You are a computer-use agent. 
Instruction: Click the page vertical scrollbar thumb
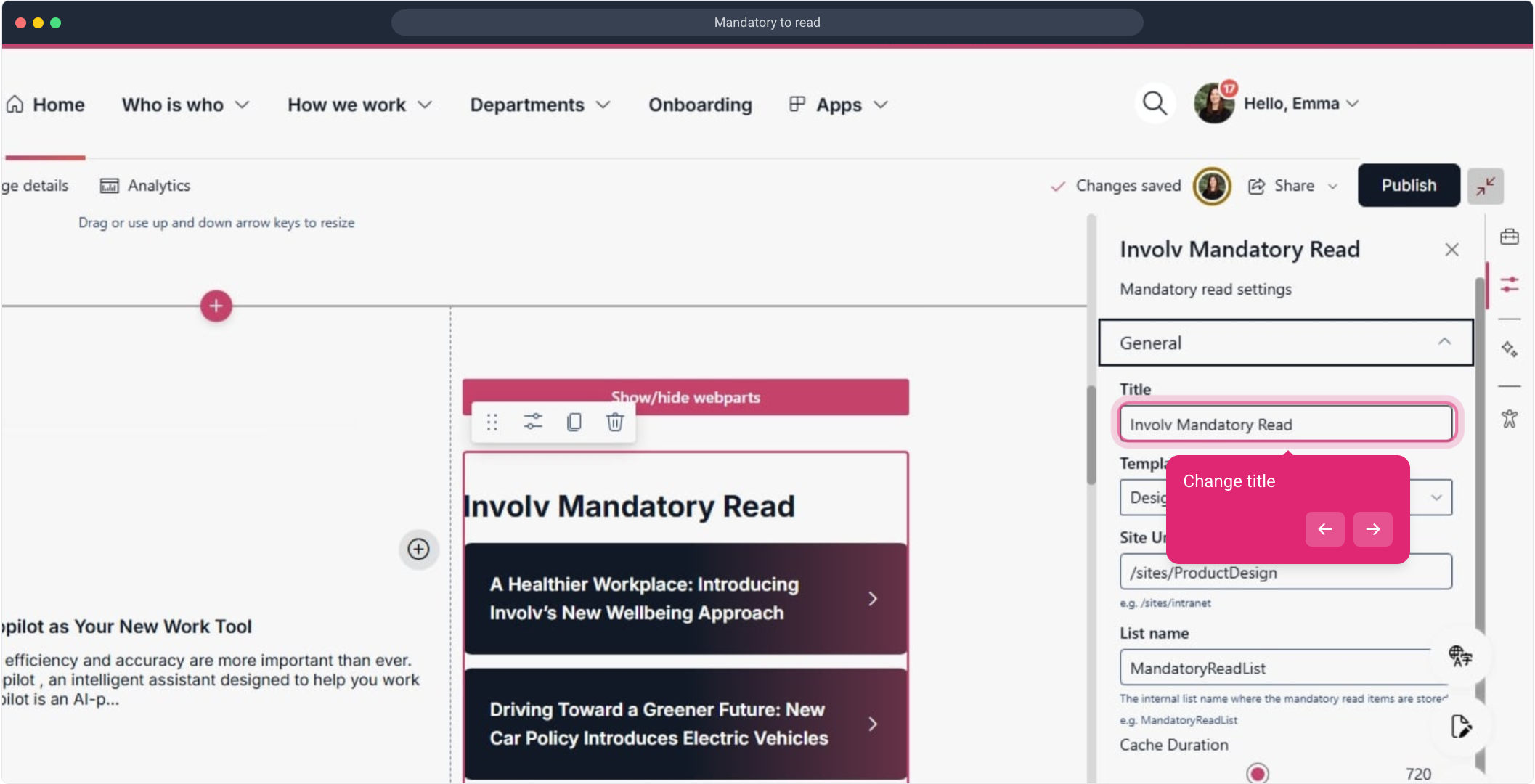click(x=1091, y=436)
